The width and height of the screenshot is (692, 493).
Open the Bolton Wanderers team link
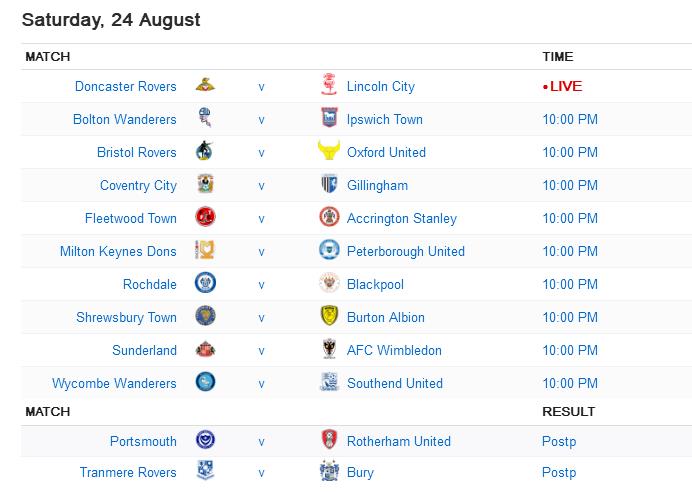click(125, 119)
